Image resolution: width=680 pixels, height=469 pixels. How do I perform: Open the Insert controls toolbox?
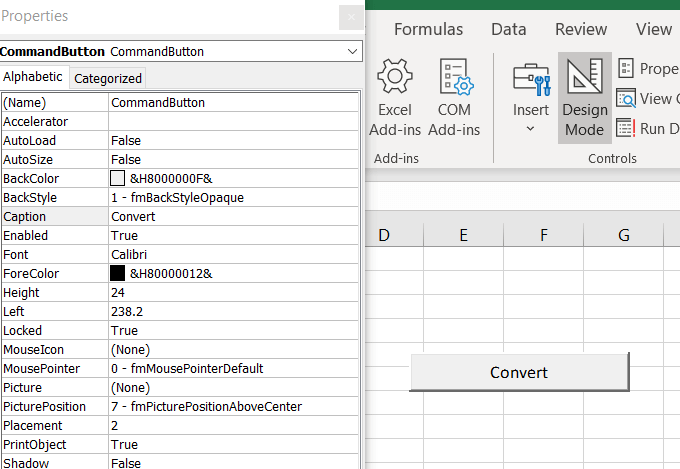[x=531, y=78]
